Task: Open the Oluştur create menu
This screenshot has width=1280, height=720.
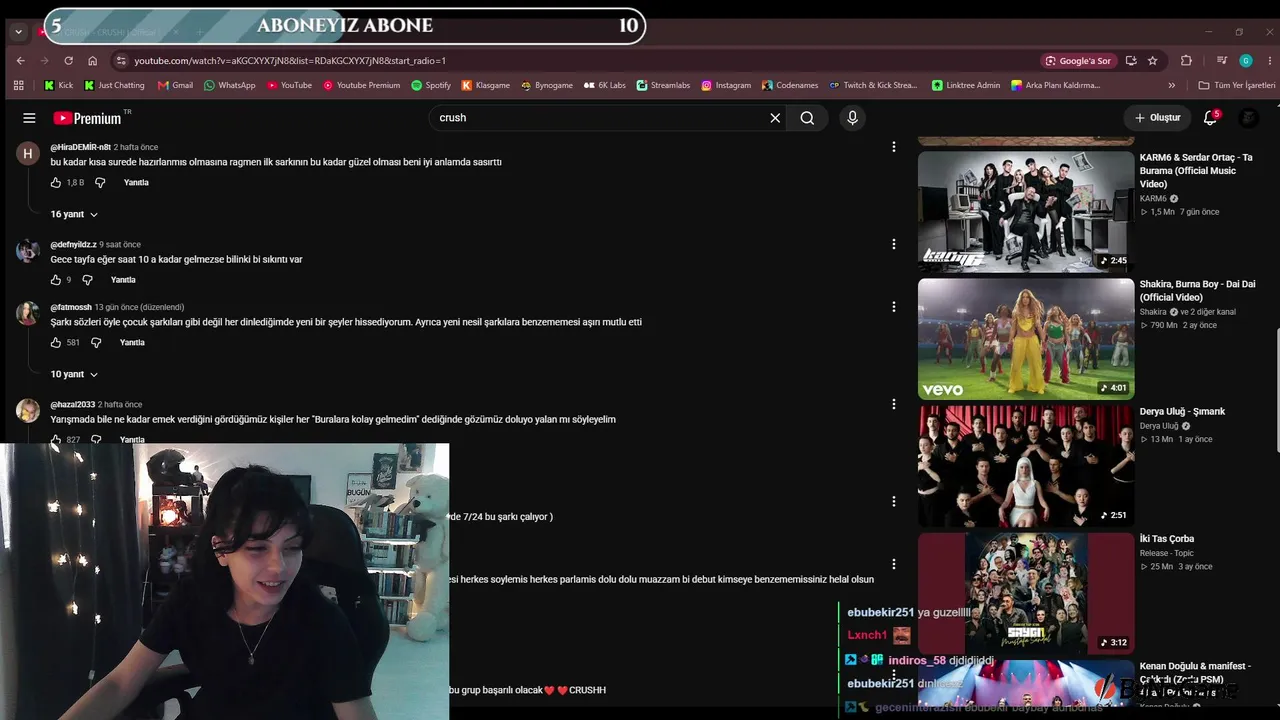Action: [1157, 118]
